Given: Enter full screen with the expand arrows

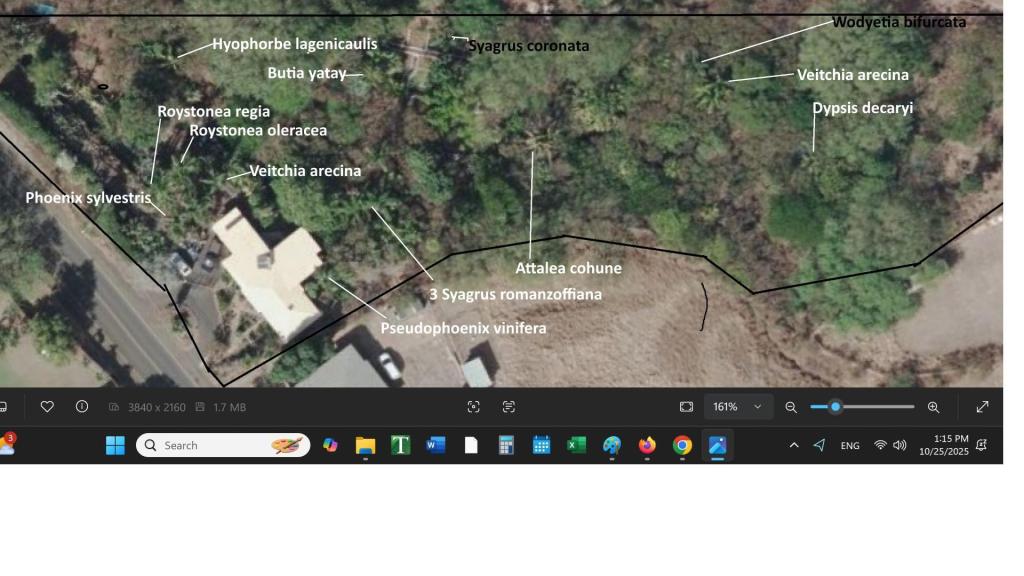Looking at the screenshot, I should tap(982, 407).
